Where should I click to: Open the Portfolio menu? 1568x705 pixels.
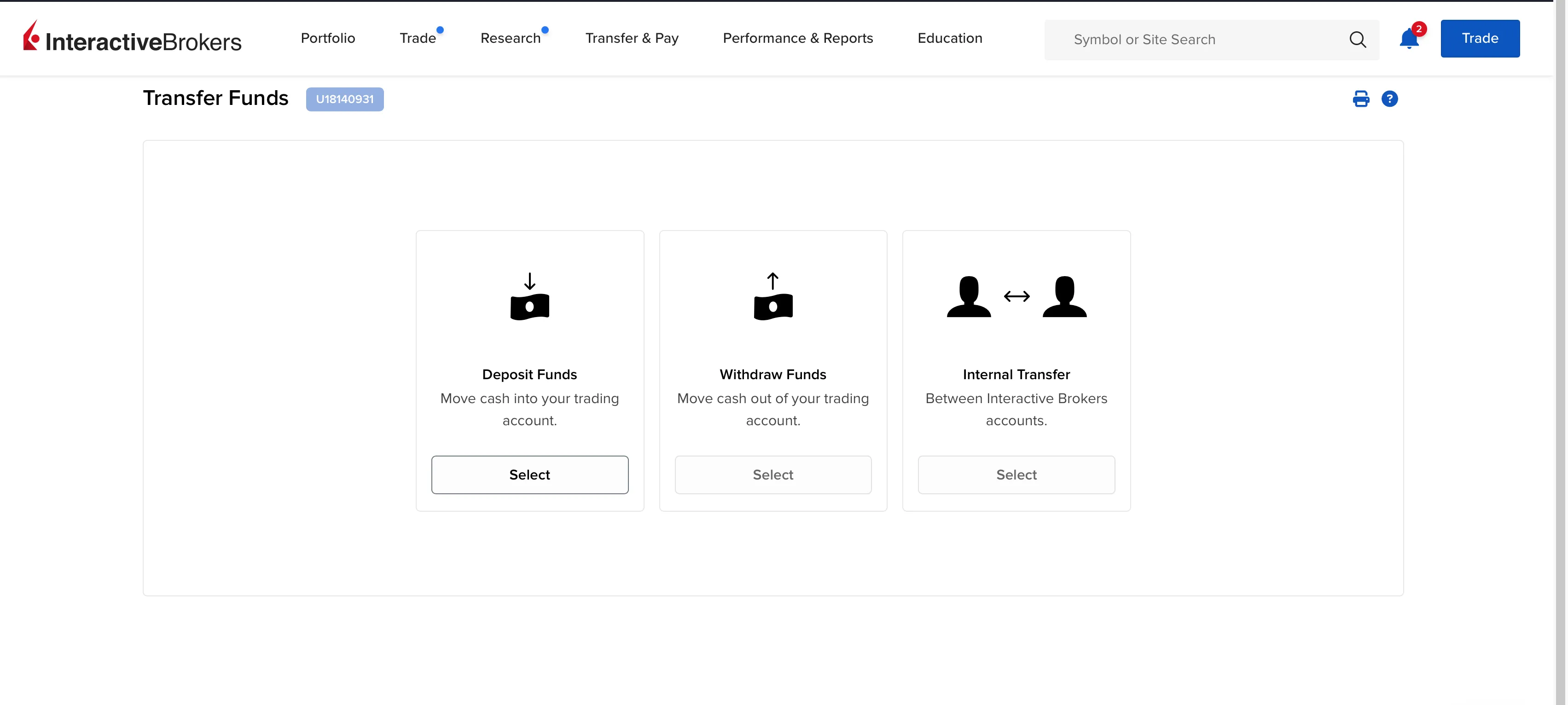tap(328, 38)
